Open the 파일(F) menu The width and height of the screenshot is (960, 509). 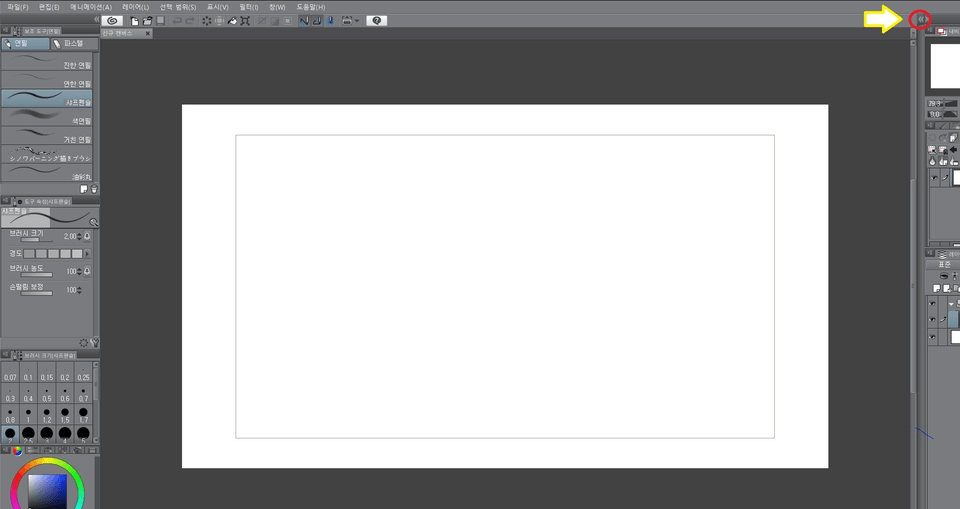tap(18, 7)
